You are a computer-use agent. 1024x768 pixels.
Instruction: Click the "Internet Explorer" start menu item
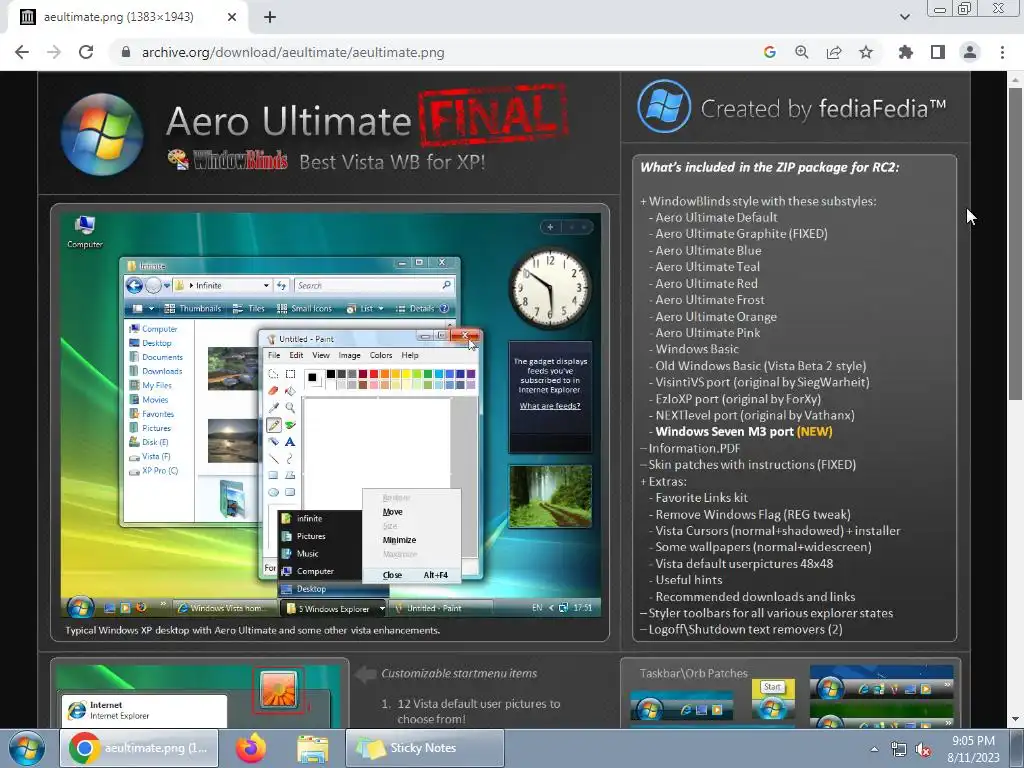pyautogui.click(x=144, y=711)
